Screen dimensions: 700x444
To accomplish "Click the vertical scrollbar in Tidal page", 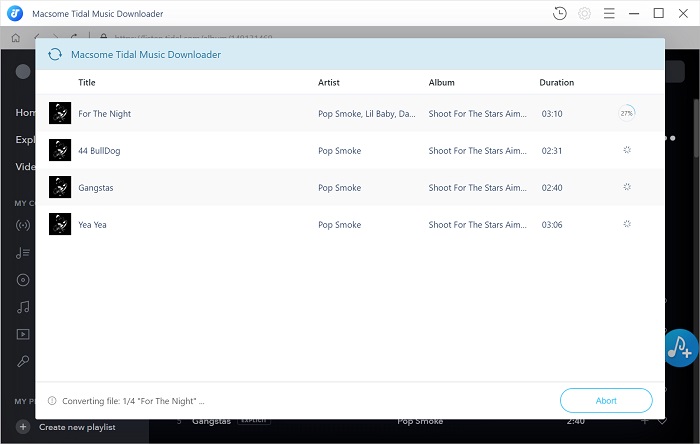I will 696,128.
